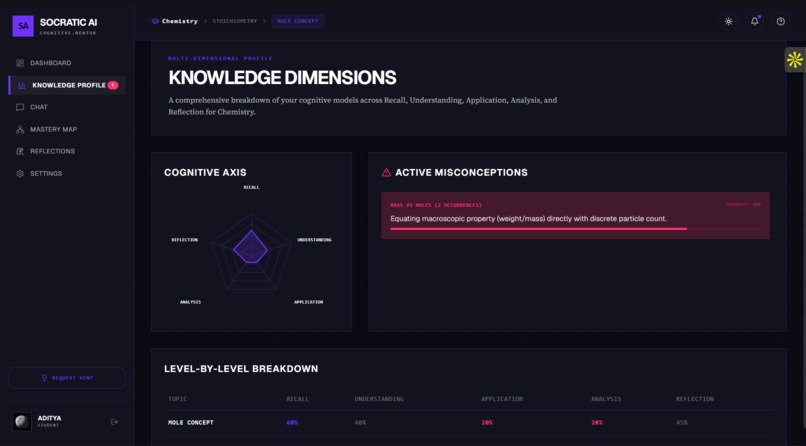Click the Reflection label on radar chart
806x446 pixels.
[x=185, y=240]
